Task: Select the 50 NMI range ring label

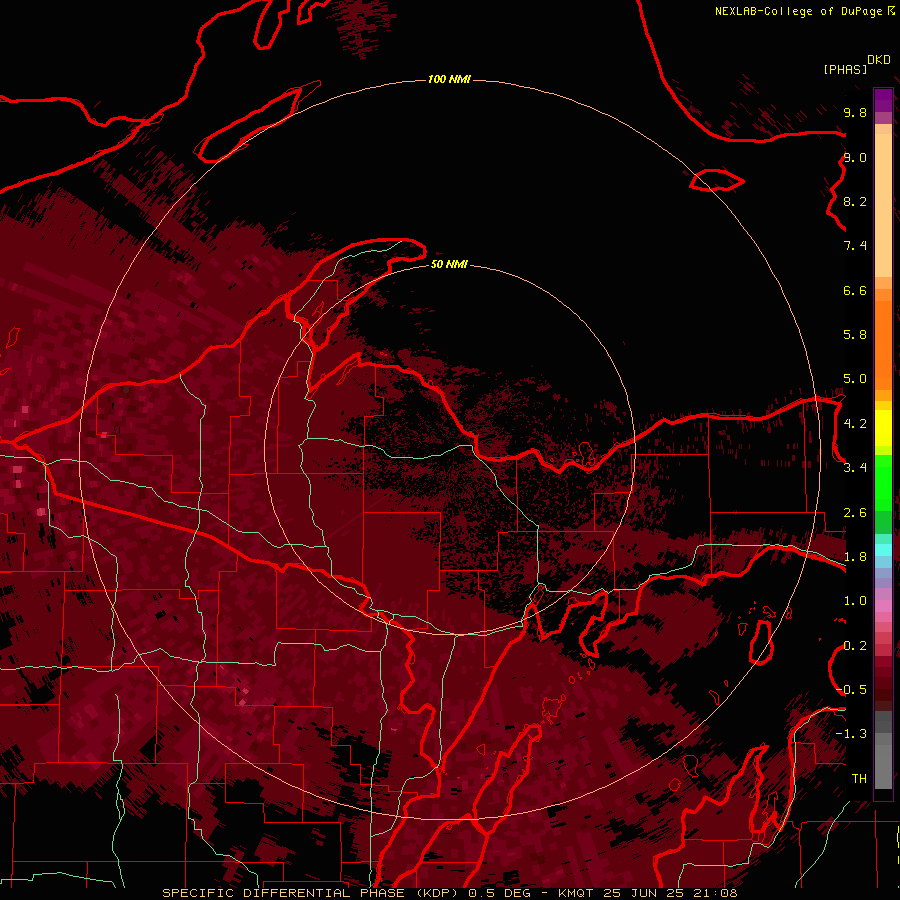Action: pos(449,264)
